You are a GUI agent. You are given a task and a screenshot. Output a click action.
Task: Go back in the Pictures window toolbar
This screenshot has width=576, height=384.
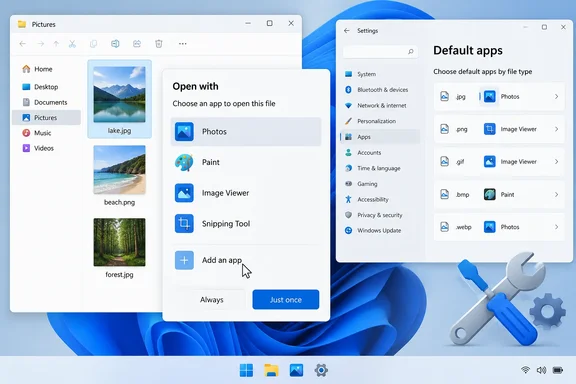23,44
